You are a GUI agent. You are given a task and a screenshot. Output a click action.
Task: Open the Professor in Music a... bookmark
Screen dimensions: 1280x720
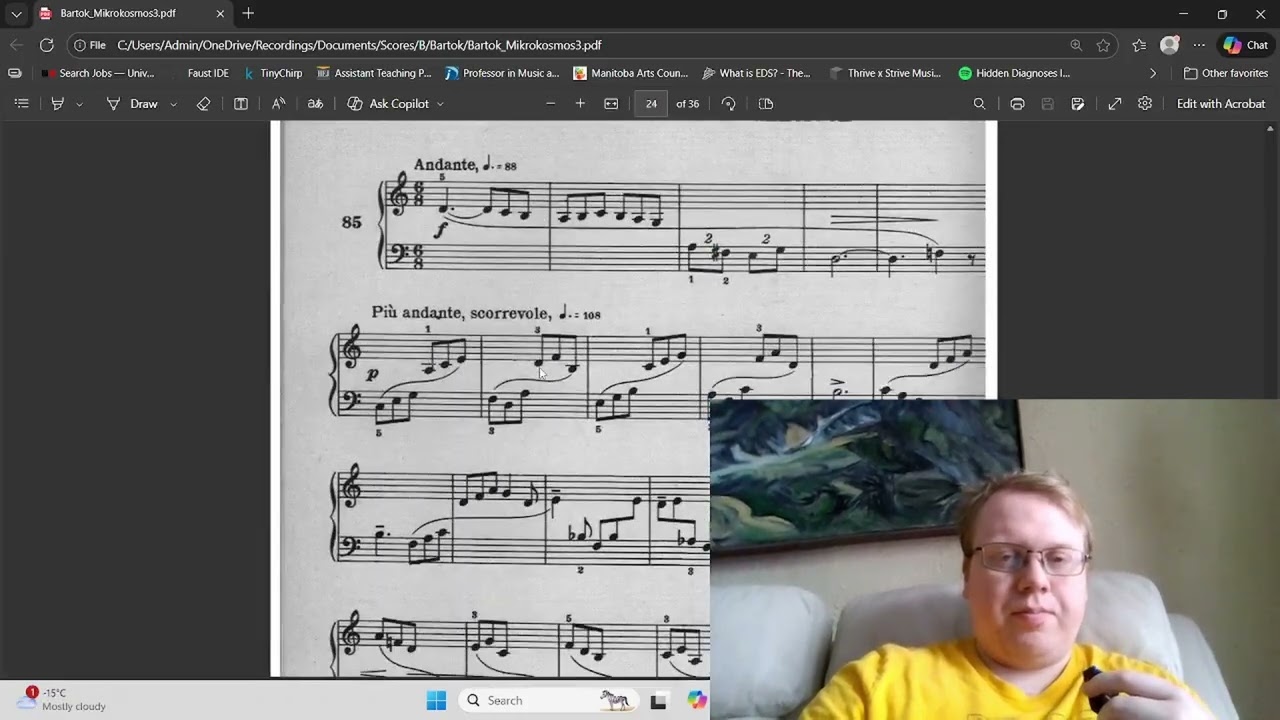[x=502, y=73]
